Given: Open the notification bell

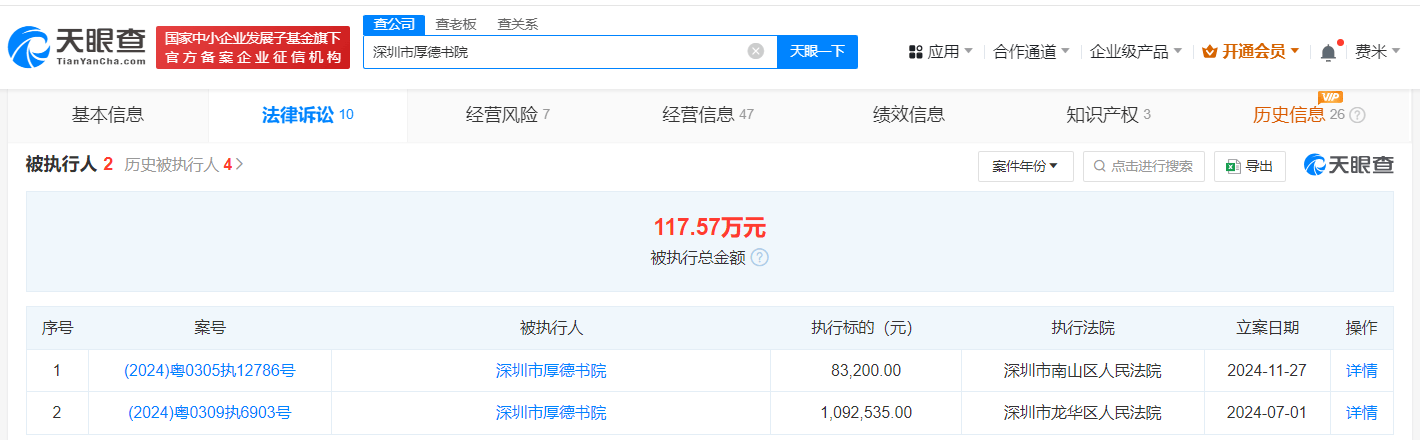Looking at the screenshot, I should [x=1328, y=51].
